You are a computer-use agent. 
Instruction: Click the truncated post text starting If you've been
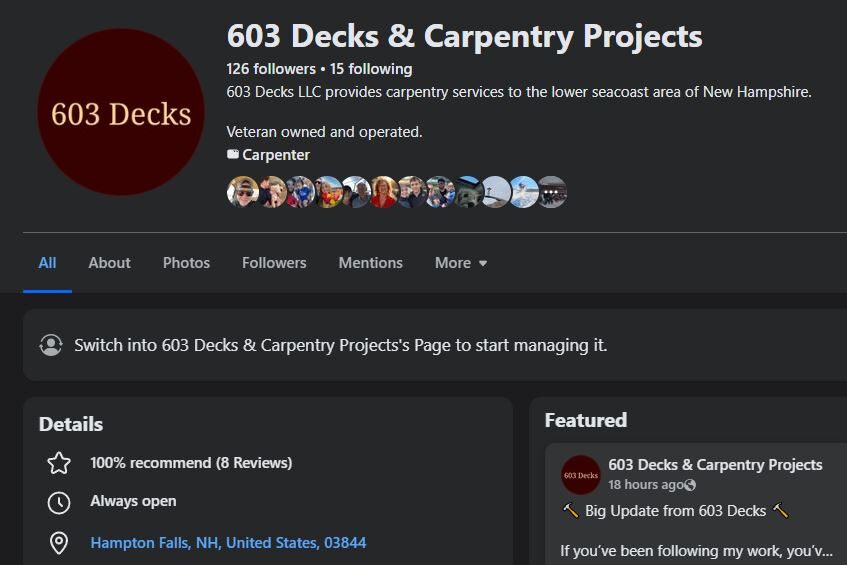click(696, 551)
